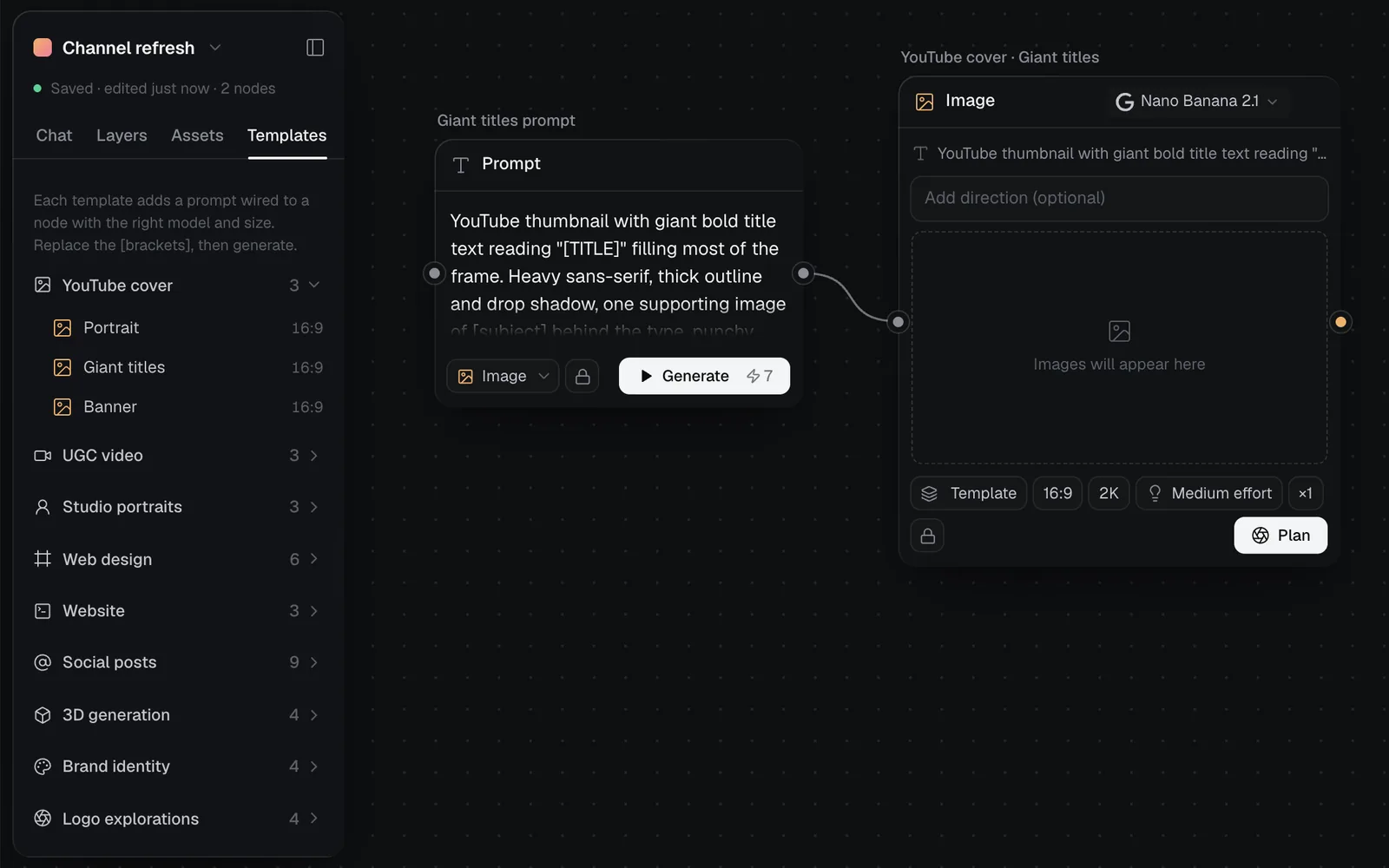Click the Web design frame icon

click(x=43, y=559)
